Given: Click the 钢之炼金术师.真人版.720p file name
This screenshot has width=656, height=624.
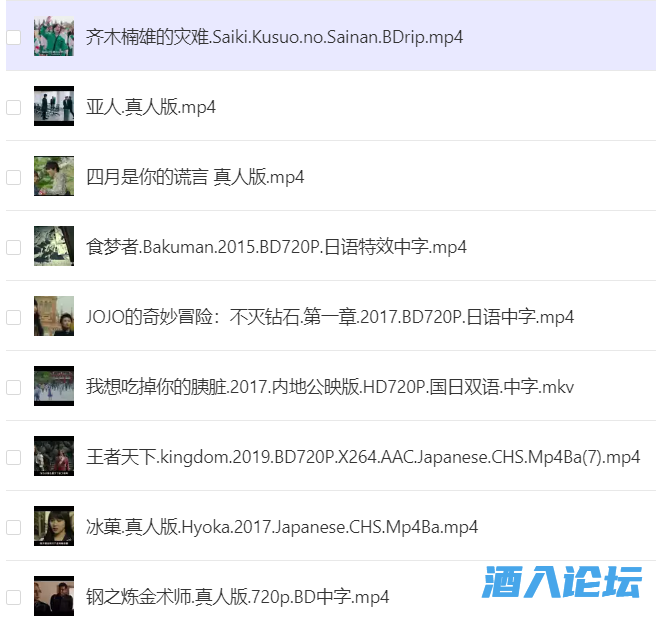Looking at the screenshot, I should (237, 597).
